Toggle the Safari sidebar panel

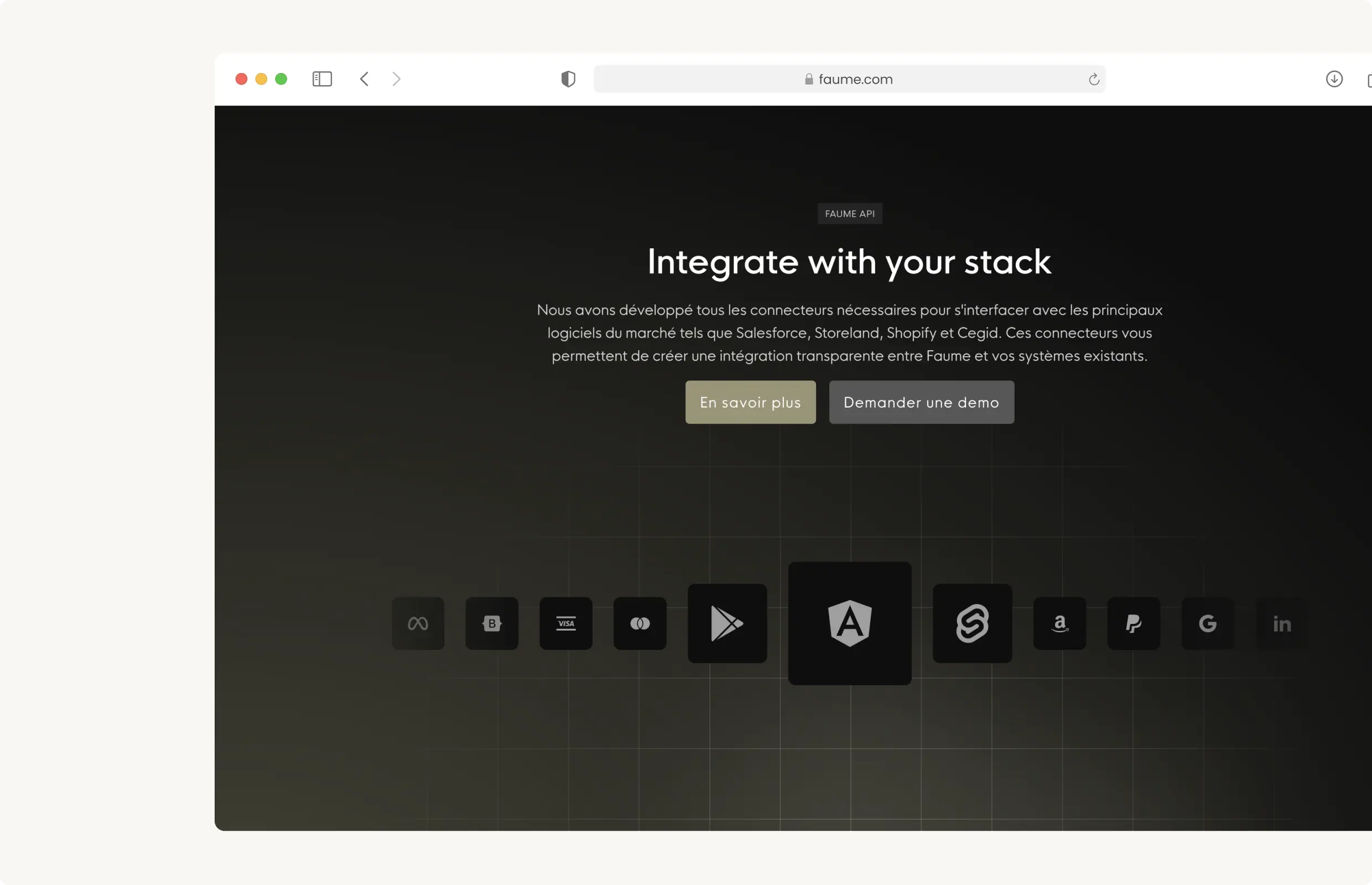322,79
